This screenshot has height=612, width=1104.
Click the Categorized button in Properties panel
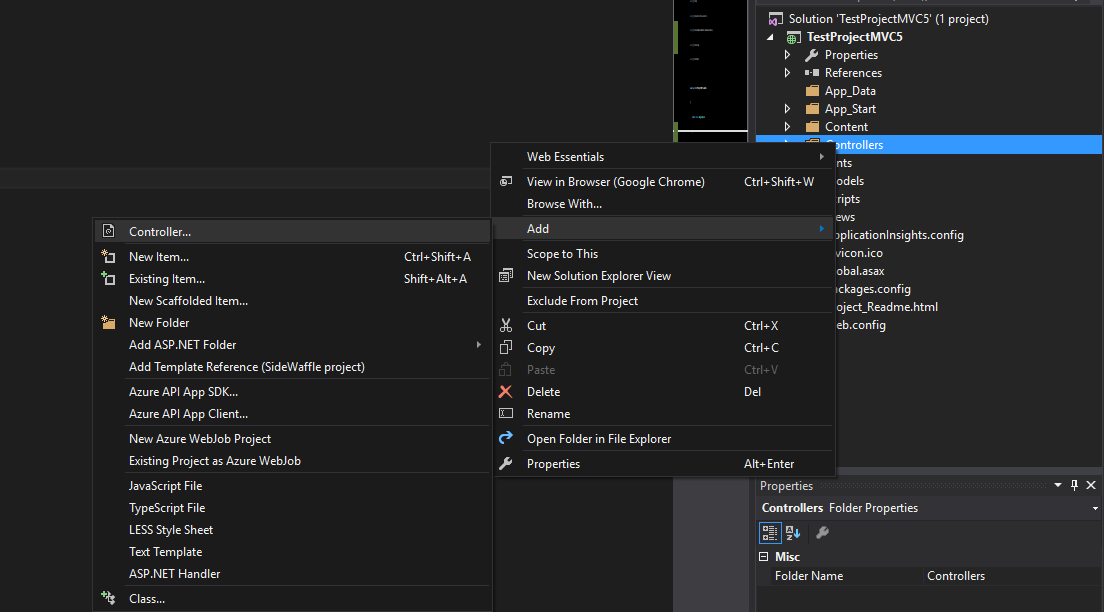coord(770,533)
